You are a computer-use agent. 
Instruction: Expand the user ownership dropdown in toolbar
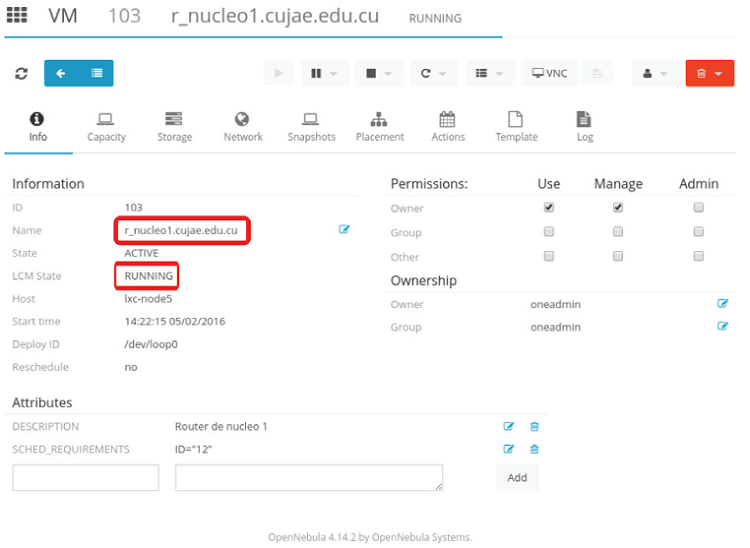[x=654, y=74]
